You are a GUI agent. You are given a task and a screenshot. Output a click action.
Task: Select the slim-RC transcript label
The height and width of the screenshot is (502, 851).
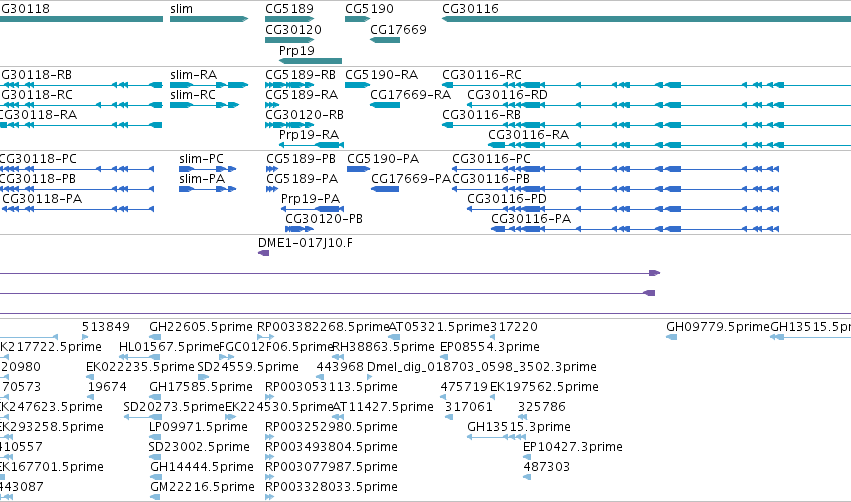pos(193,95)
